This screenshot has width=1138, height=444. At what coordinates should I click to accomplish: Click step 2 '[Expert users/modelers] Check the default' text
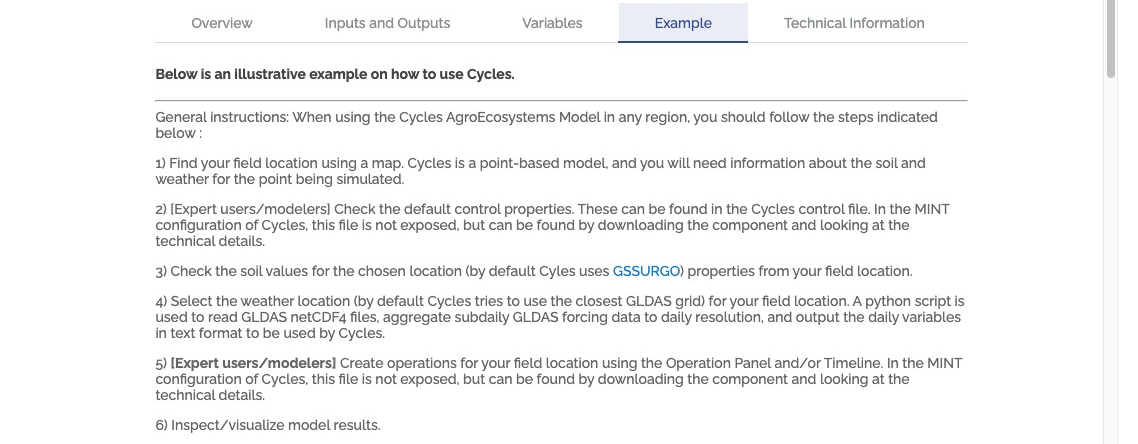point(552,225)
